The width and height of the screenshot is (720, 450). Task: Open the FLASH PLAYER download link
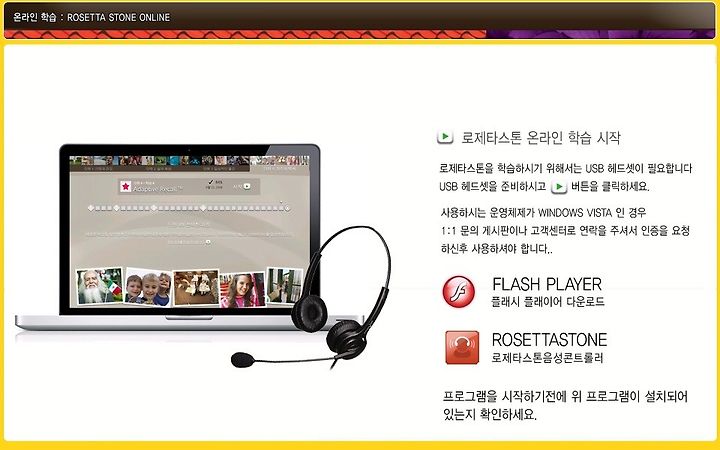(547, 284)
